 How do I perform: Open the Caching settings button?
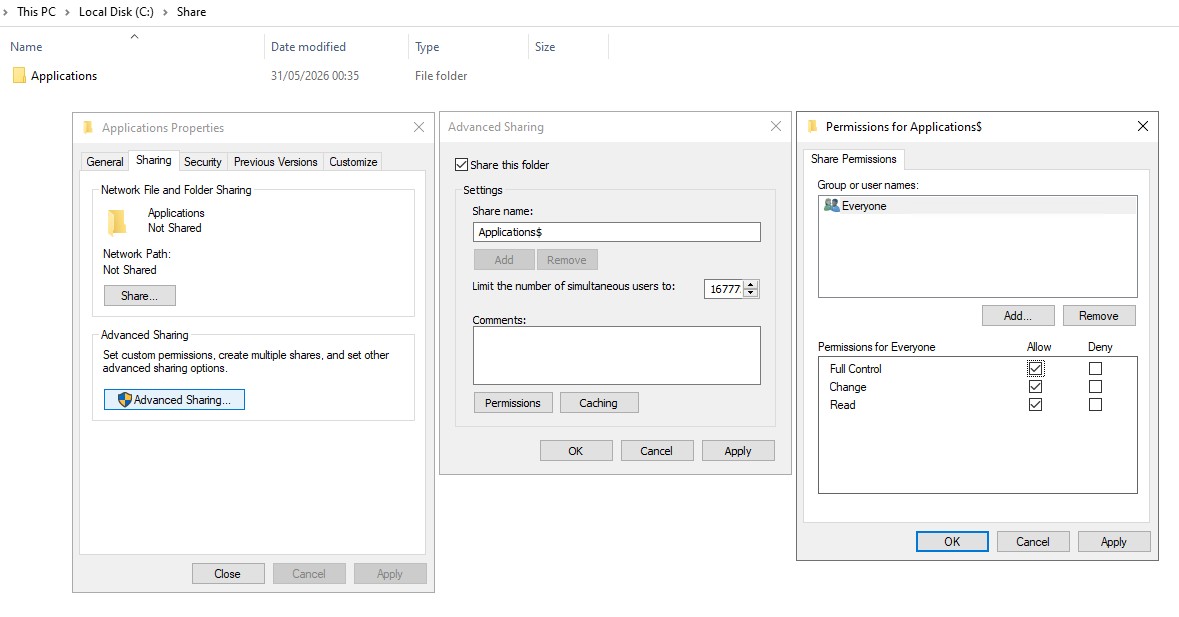click(599, 403)
